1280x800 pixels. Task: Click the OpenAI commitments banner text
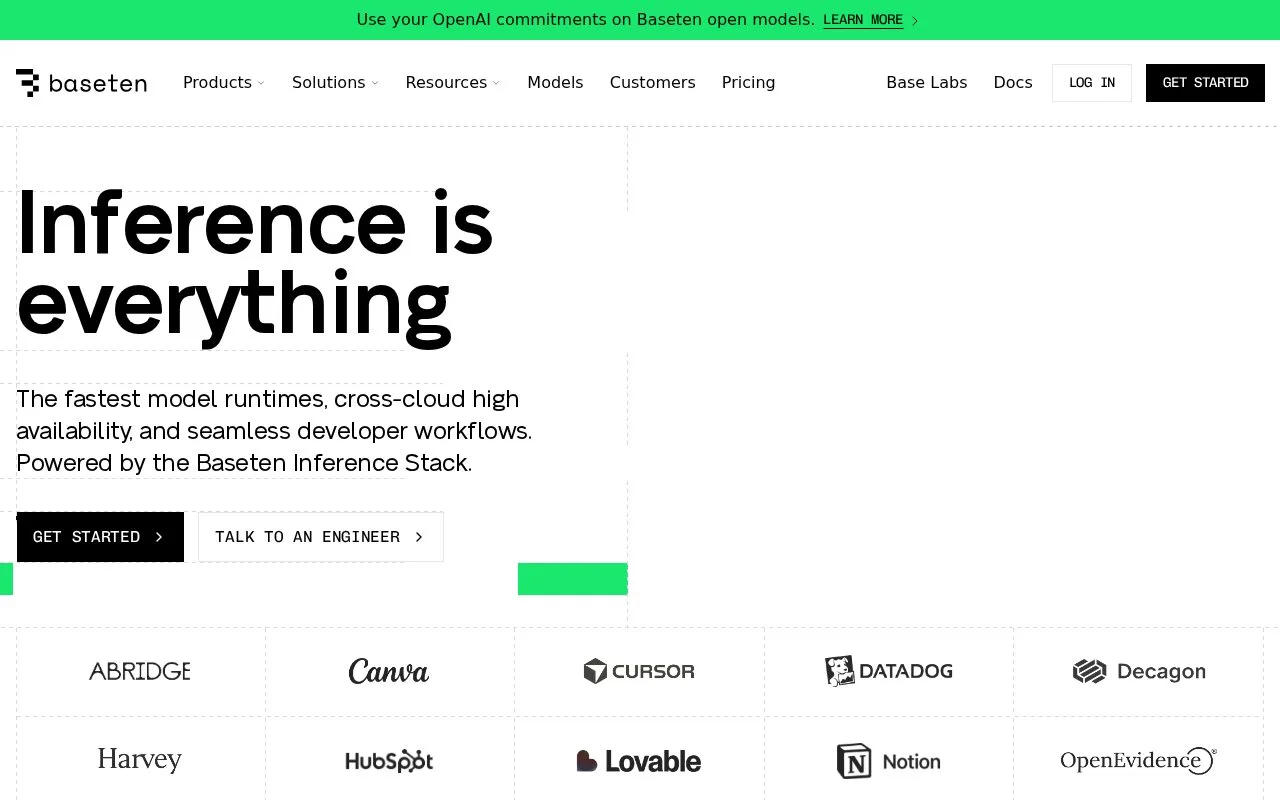[x=585, y=20]
